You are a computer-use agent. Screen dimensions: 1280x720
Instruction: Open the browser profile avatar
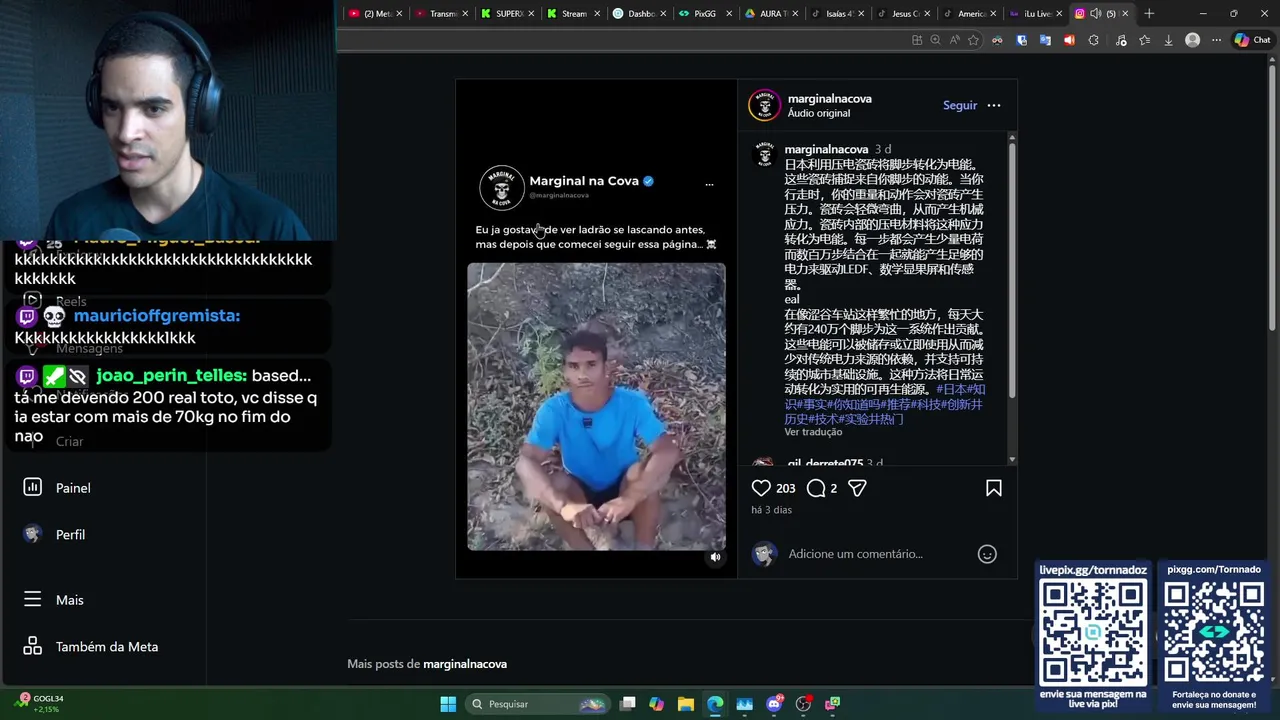[x=1192, y=40]
